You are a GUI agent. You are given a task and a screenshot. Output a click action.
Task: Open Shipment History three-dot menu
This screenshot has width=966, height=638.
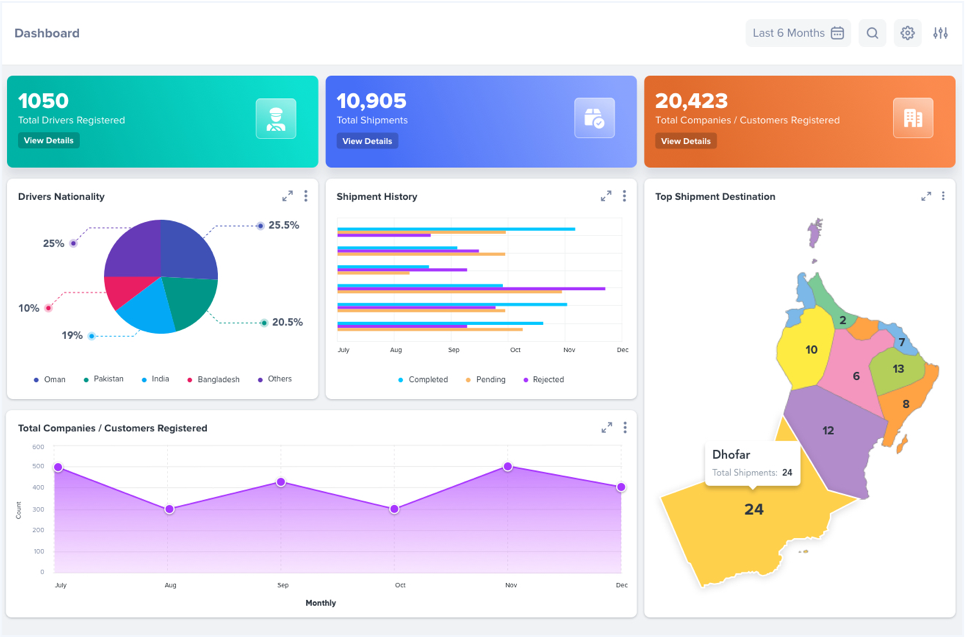click(x=624, y=196)
